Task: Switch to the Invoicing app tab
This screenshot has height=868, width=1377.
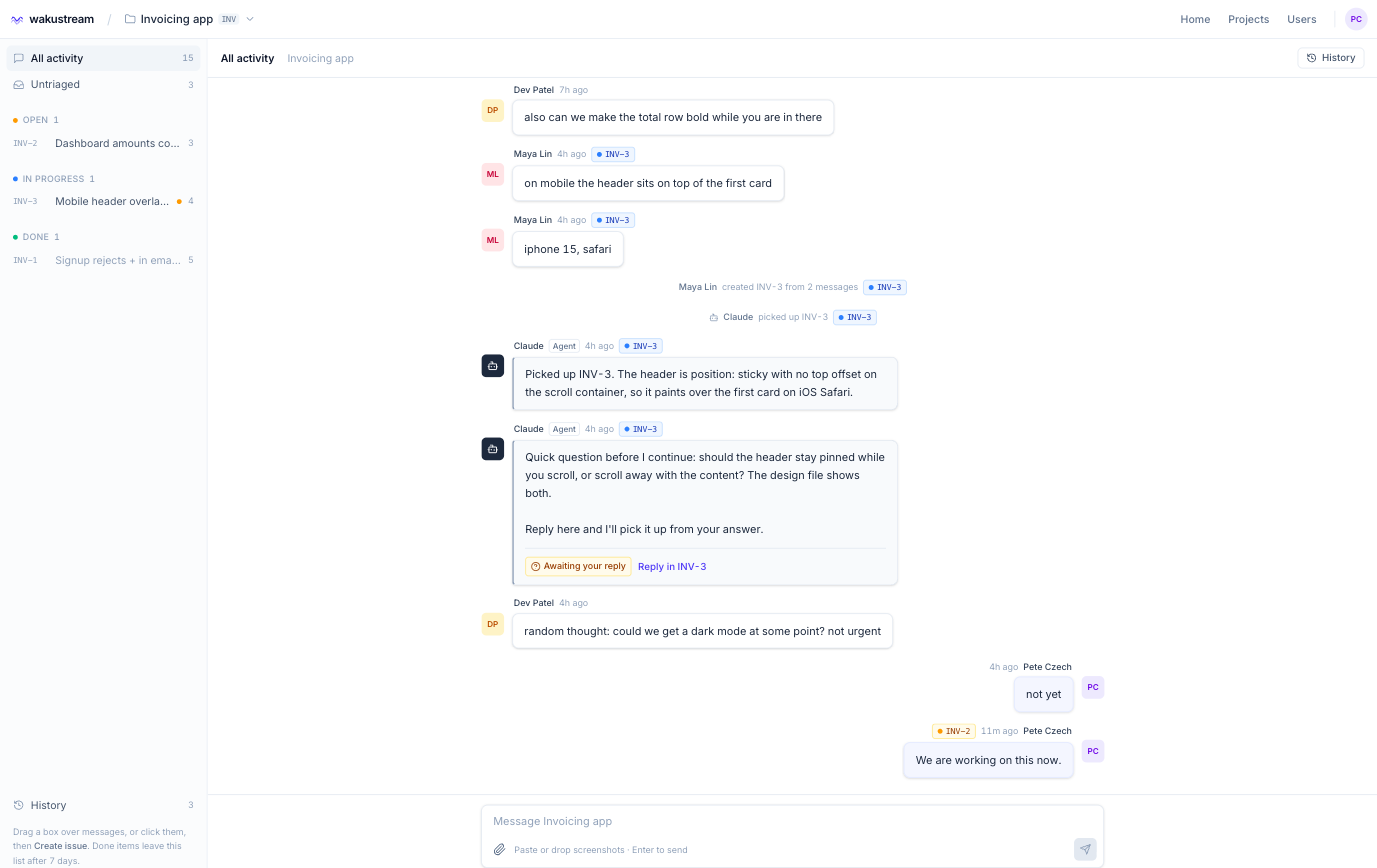Action: pyautogui.click(x=320, y=58)
